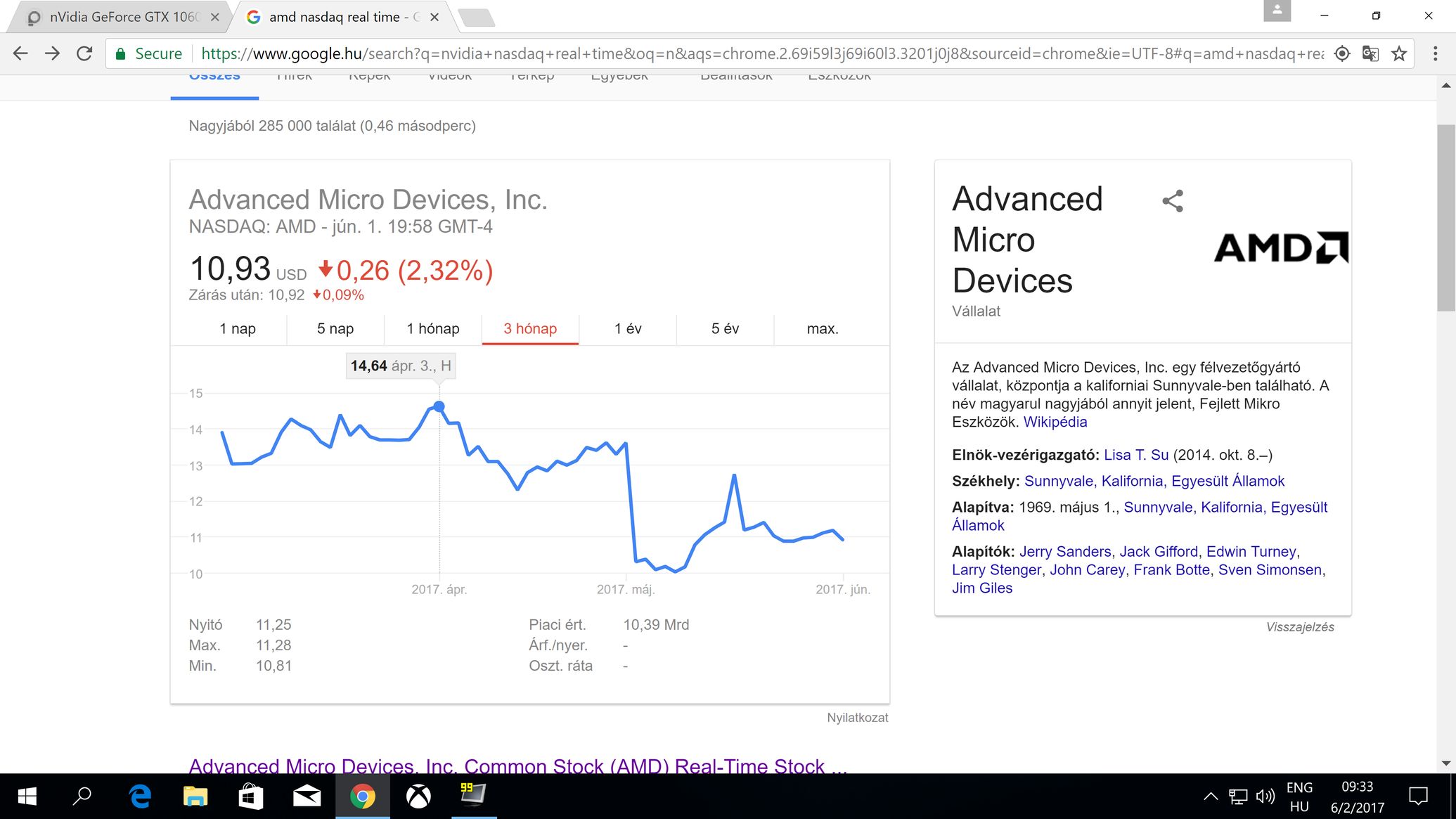Click the blue data point on the chart
This screenshot has width=1456, height=819.
439,406
